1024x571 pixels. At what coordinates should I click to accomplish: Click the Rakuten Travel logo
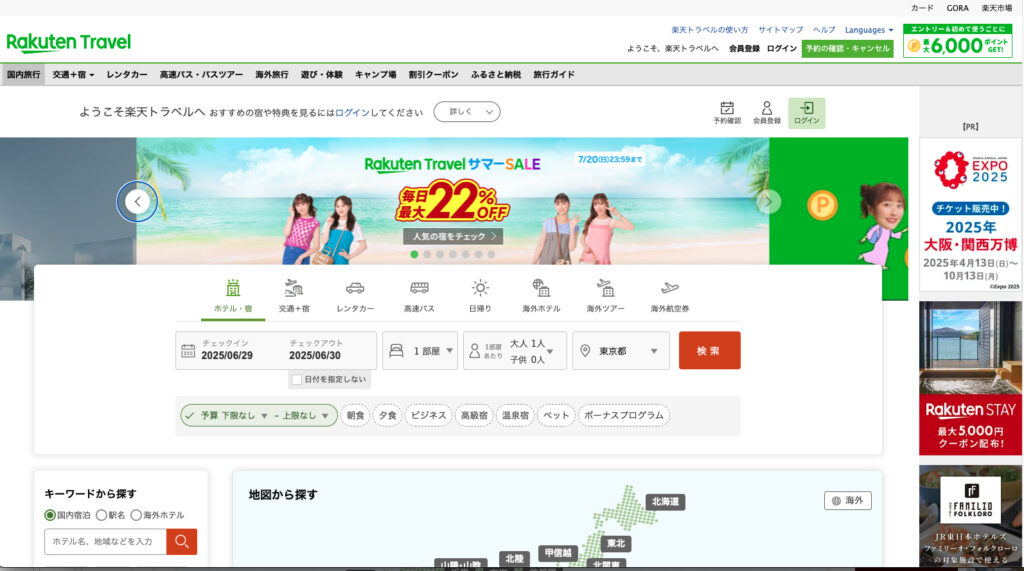pos(69,42)
